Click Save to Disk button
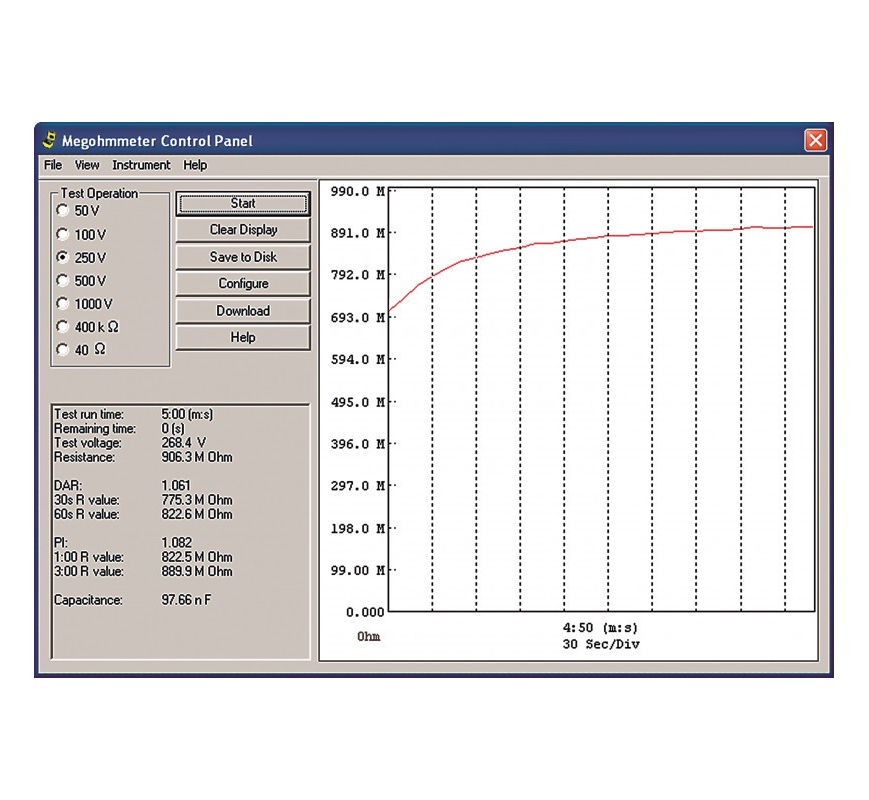Image resolution: width=869 pixels, height=800 pixels. coord(243,257)
